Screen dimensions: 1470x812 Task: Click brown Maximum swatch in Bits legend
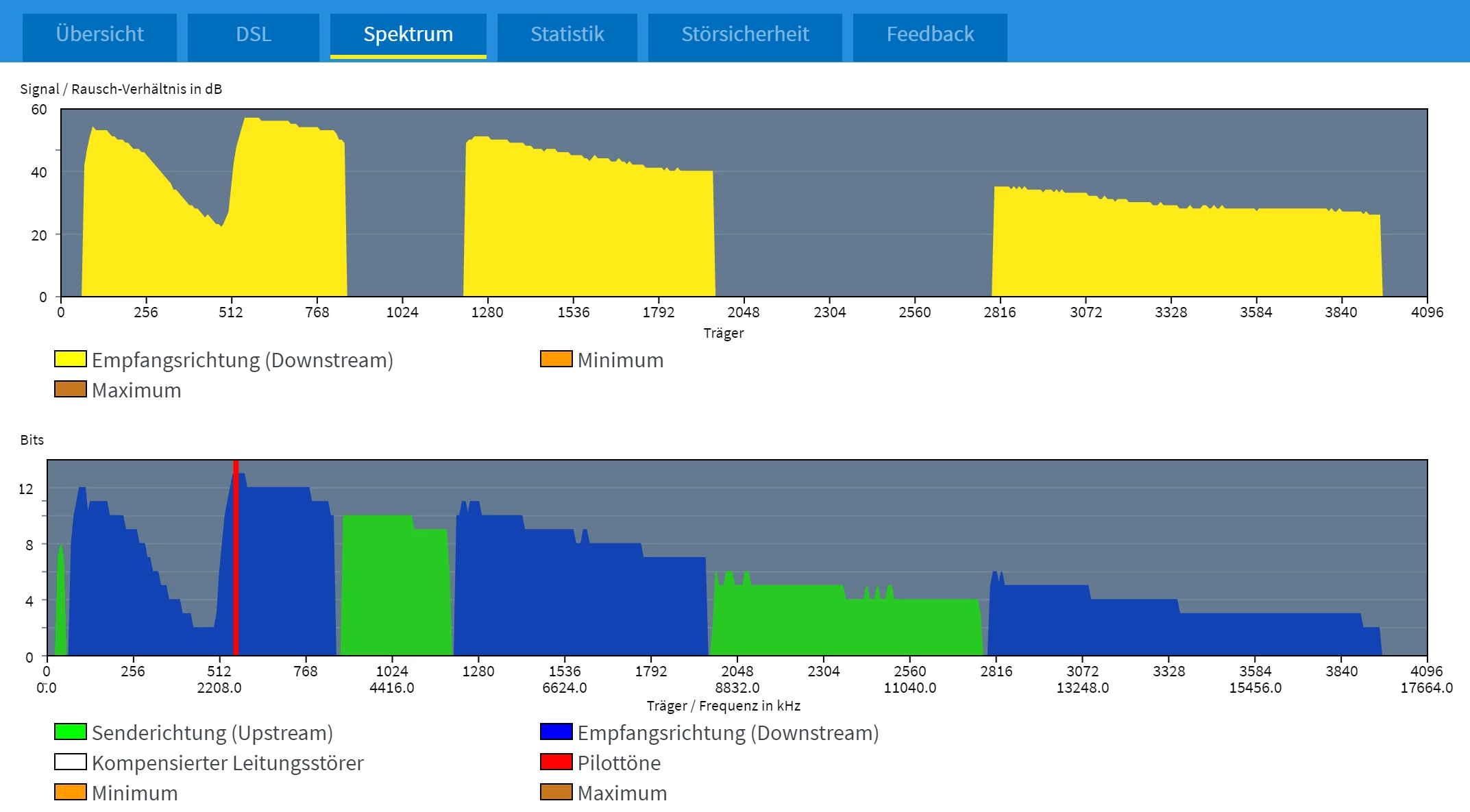click(556, 792)
